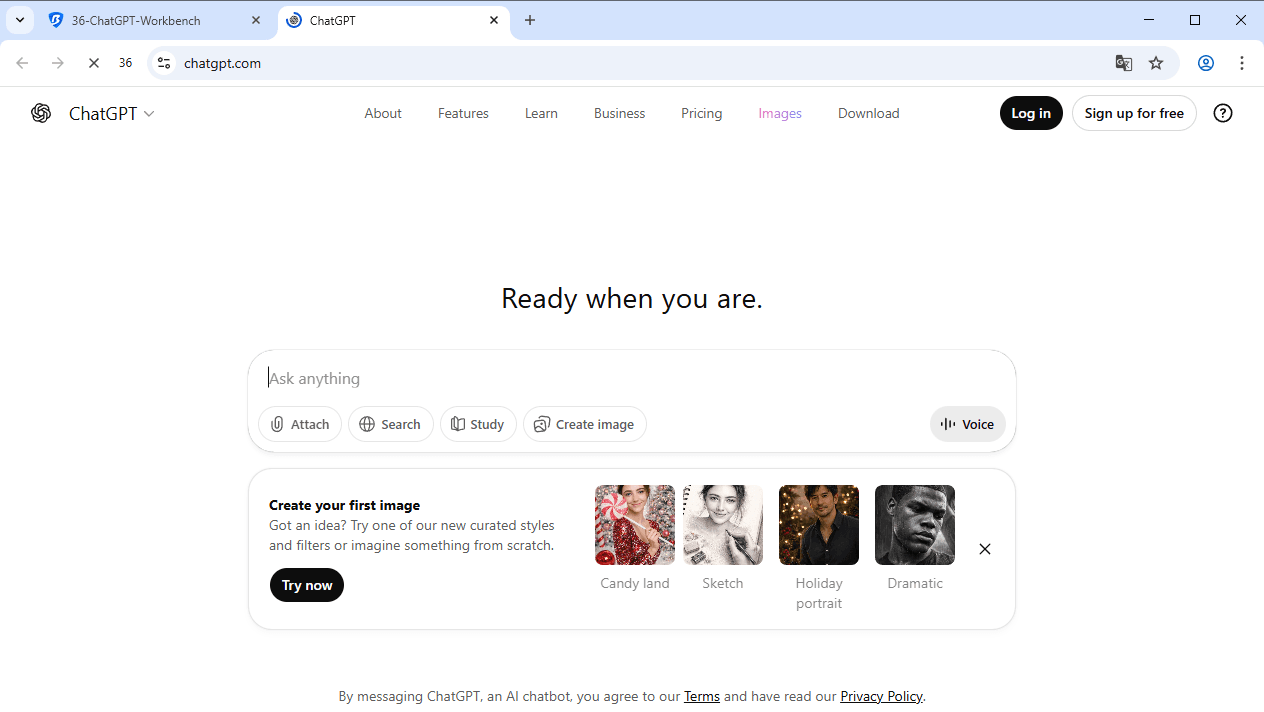Open the Privacy Policy link

coord(880,696)
